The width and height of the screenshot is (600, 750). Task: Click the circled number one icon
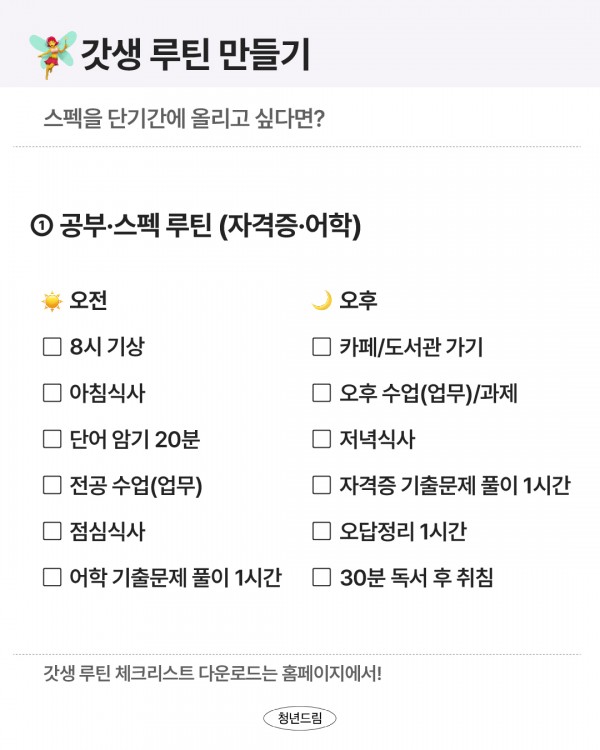coord(42,227)
